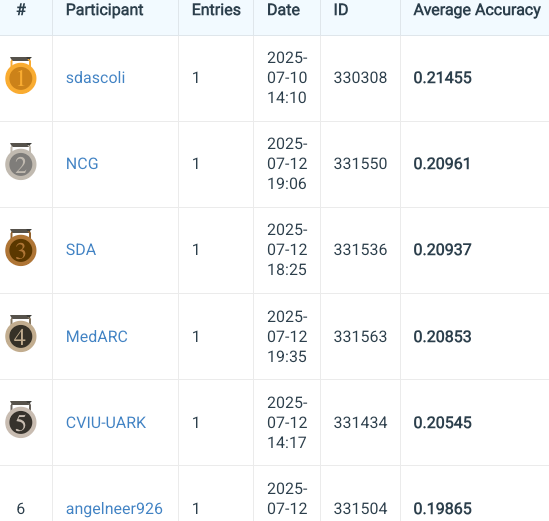Open MedARC participant link
This screenshot has height=521, width=549.
[x=97, y=336]
